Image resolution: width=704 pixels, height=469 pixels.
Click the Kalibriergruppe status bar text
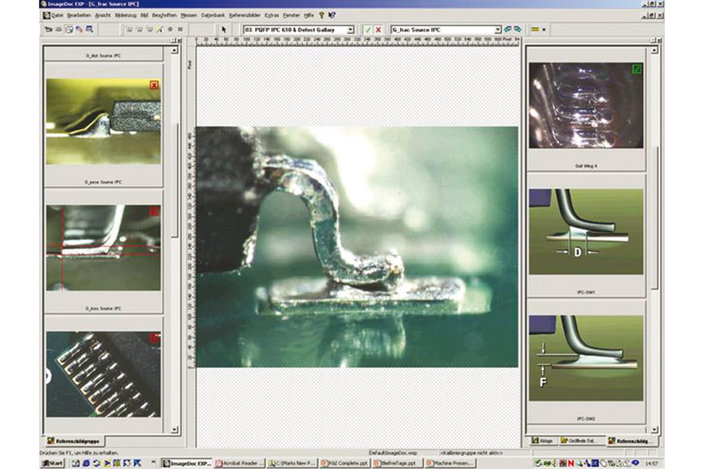pos(471,453)
